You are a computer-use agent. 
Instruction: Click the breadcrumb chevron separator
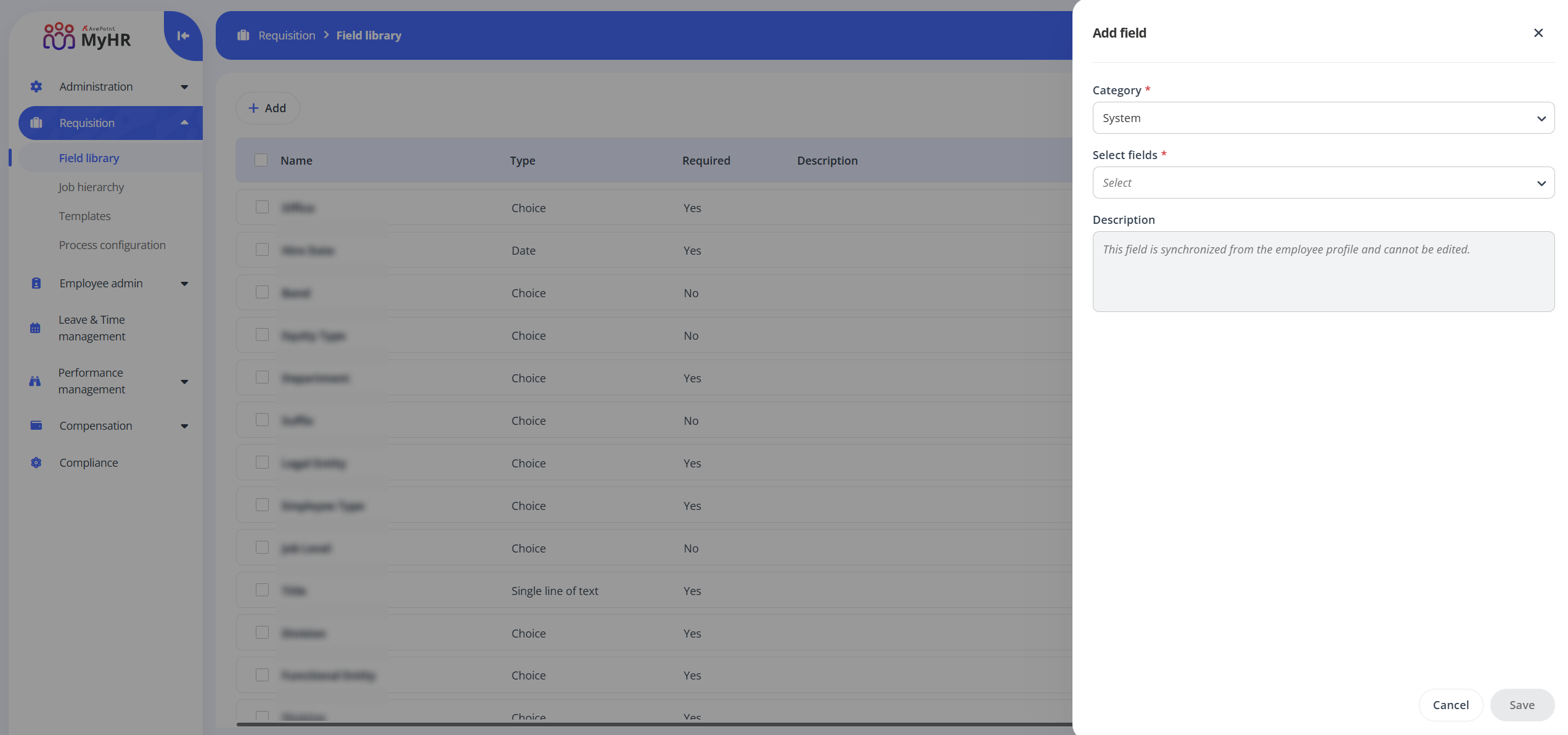click(326, 35)
